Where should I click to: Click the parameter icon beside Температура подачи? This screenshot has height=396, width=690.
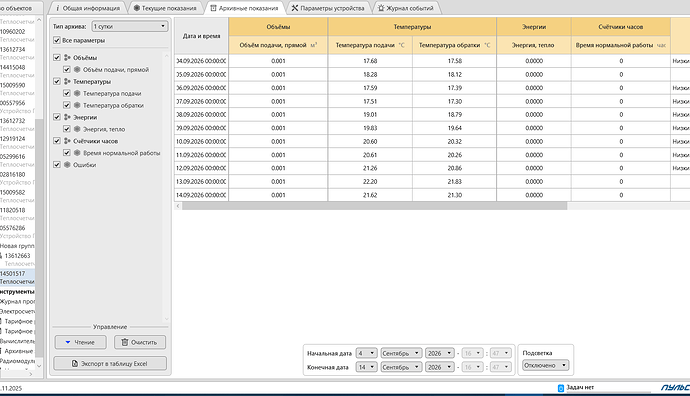tap(77, 93)
